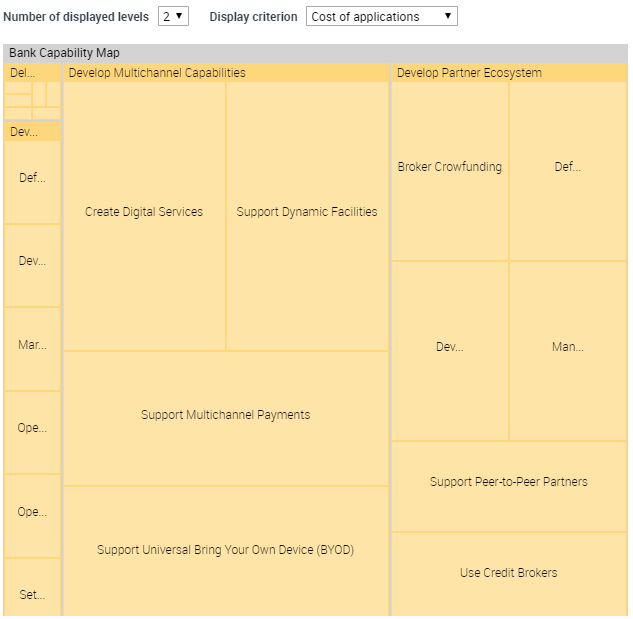Open the Use Credit Brokers tile
The height and width of the screenshot is (619, 633).
(x=509, y=573)
